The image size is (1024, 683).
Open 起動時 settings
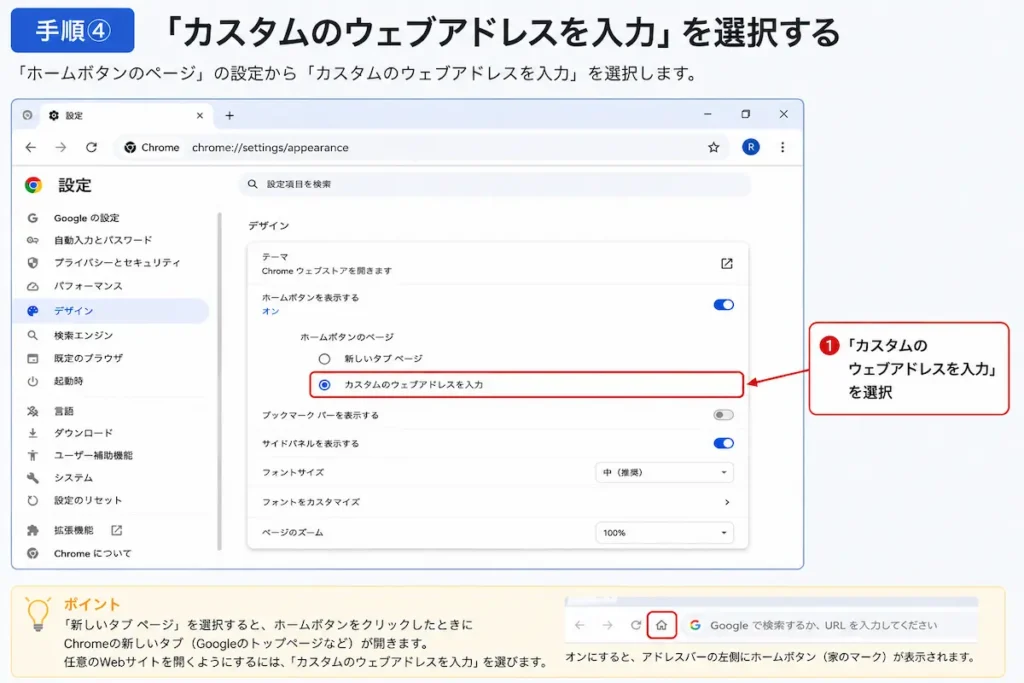click(x=69, y=381)
